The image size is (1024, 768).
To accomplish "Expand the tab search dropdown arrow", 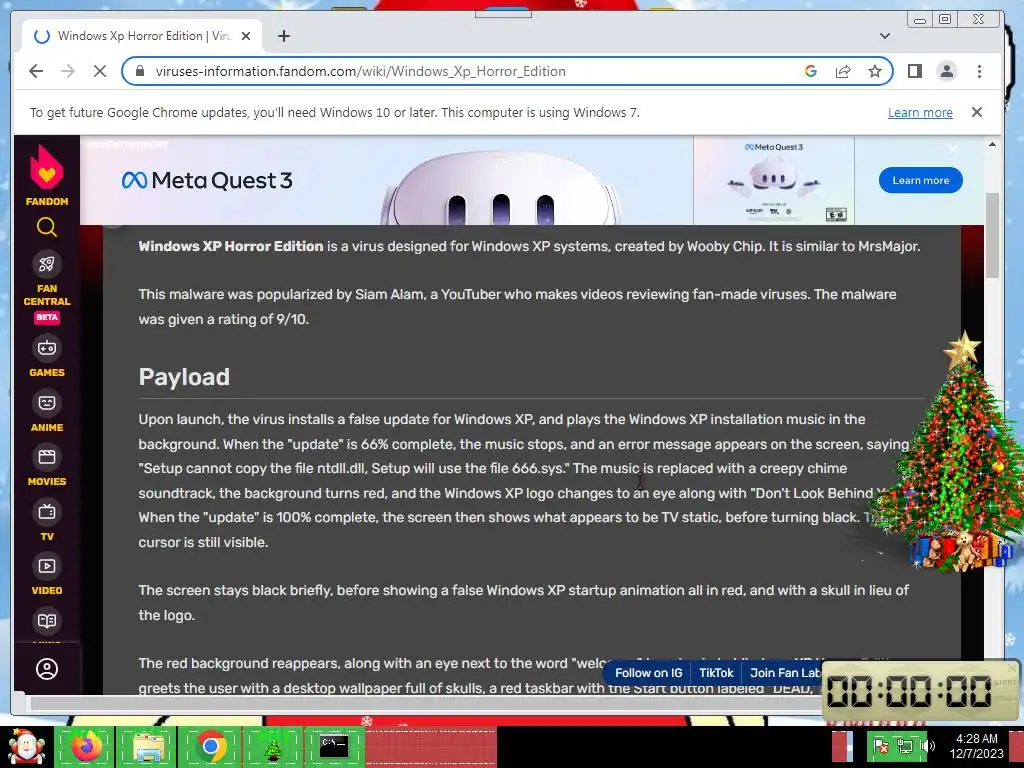I will coord(885,36).
